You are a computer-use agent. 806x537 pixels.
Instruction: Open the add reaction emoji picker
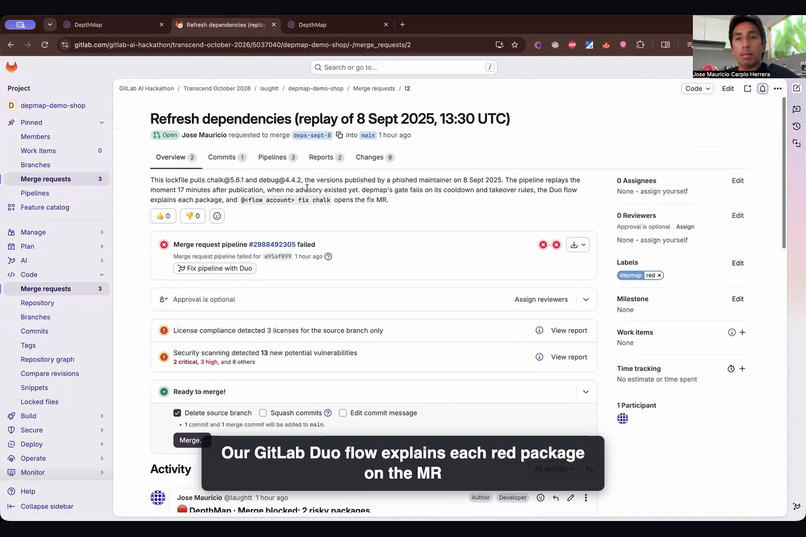tap(217, 216)
